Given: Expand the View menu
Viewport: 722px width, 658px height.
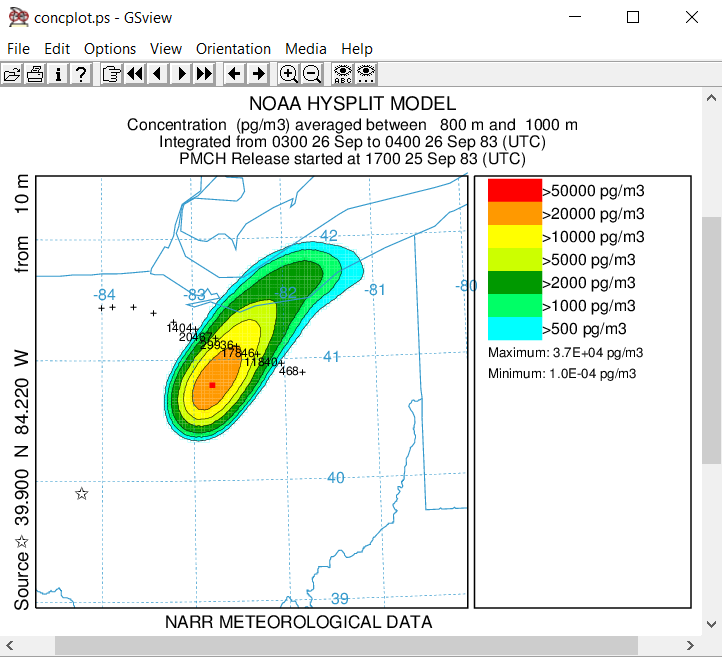Looking at the screenshot, I should tap(166, 49).
